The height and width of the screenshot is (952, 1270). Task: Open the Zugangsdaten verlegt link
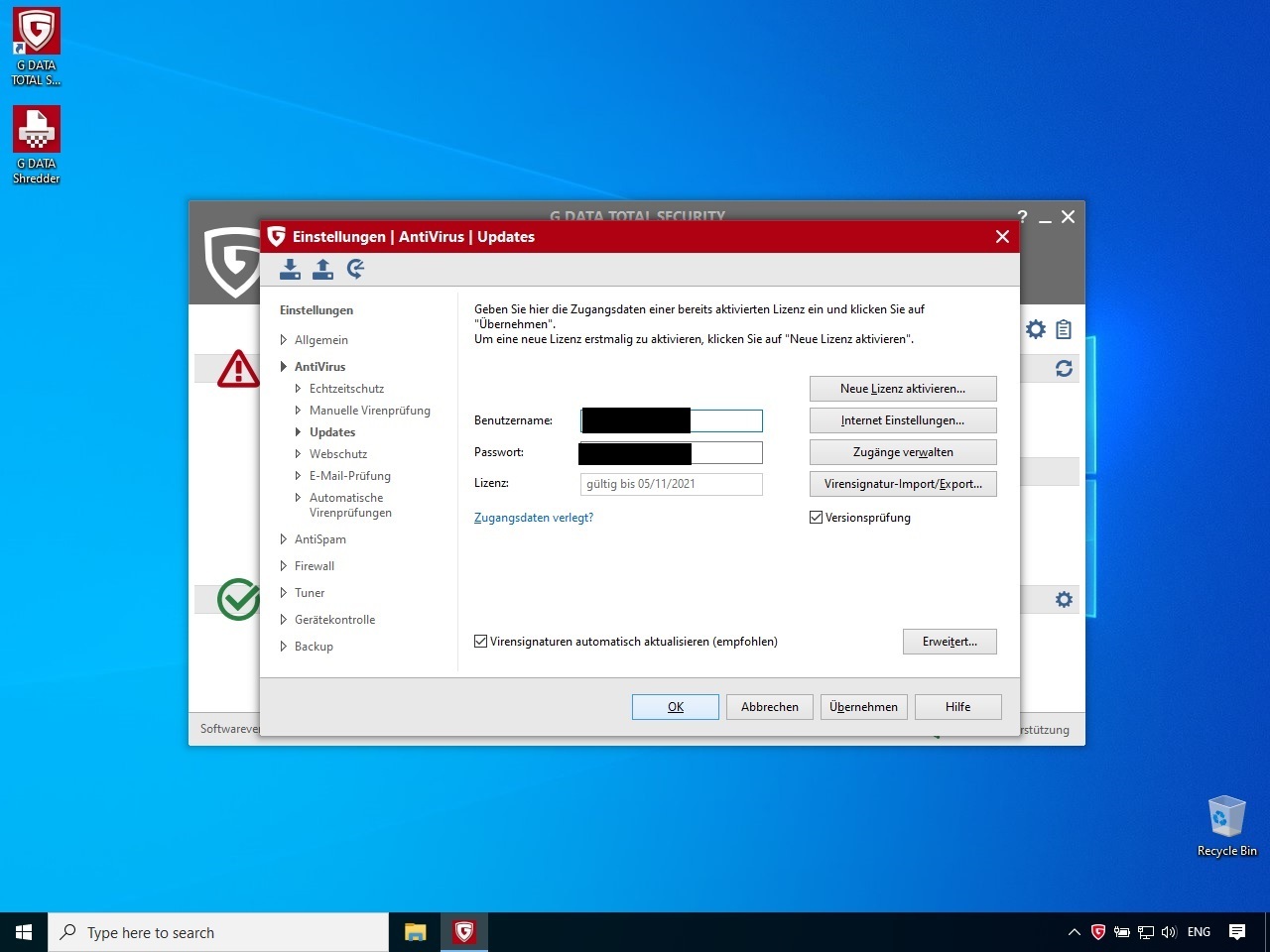point(534,518)
